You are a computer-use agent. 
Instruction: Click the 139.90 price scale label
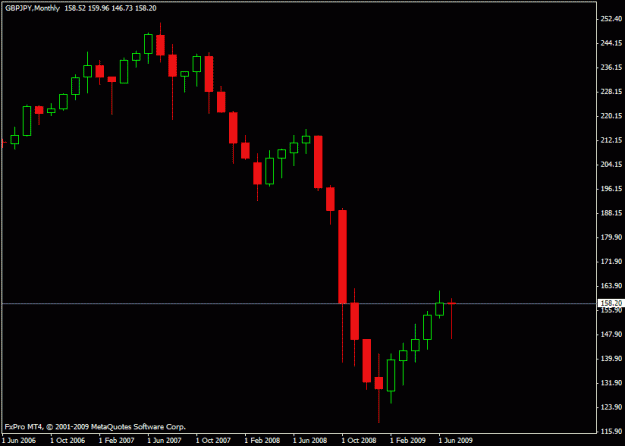pyautogui.click(x=611, y=358)
